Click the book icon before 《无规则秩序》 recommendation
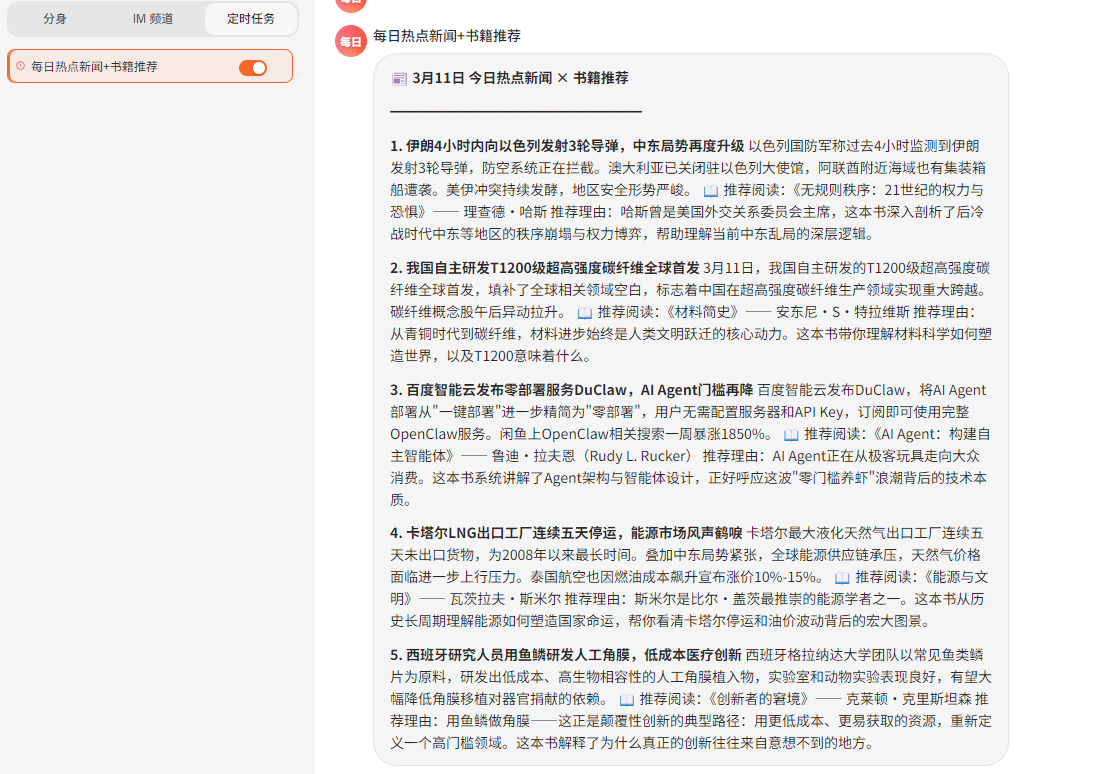This screenshot has height=774, width=1107. pyautogui.click(x=711, y=190)
